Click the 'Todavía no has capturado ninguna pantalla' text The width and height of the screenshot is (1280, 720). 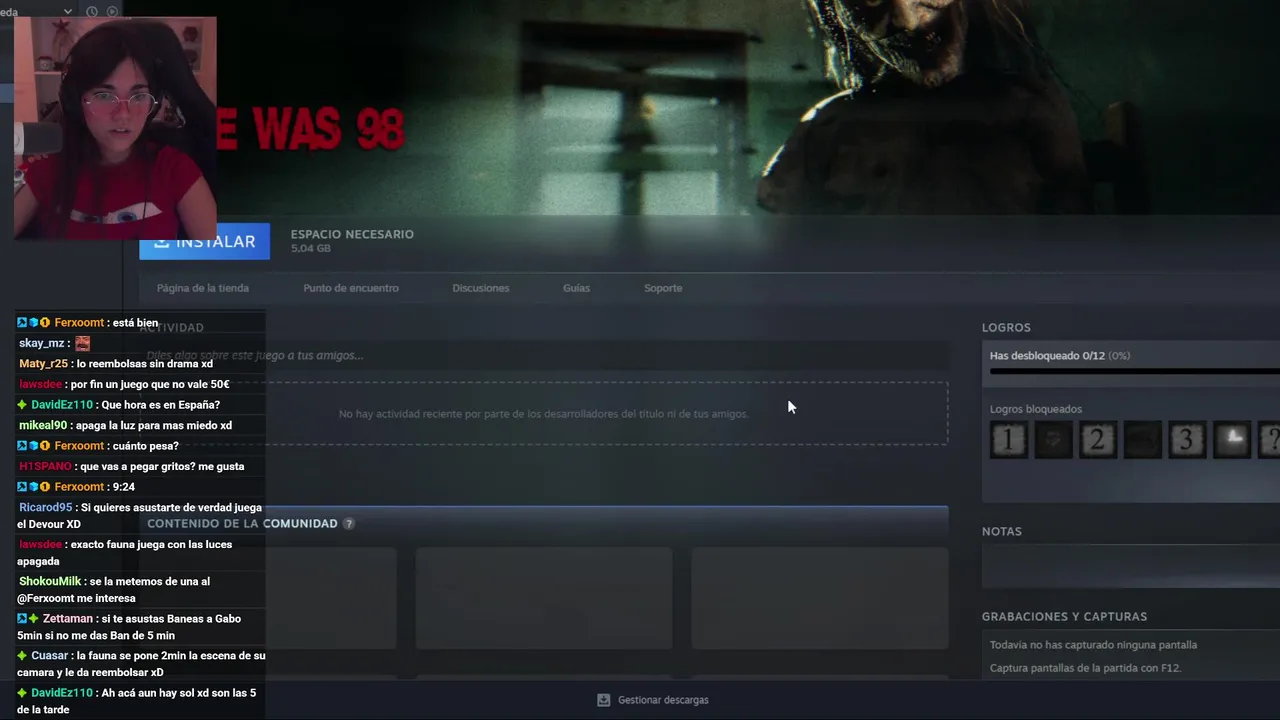click(1093, 645)
